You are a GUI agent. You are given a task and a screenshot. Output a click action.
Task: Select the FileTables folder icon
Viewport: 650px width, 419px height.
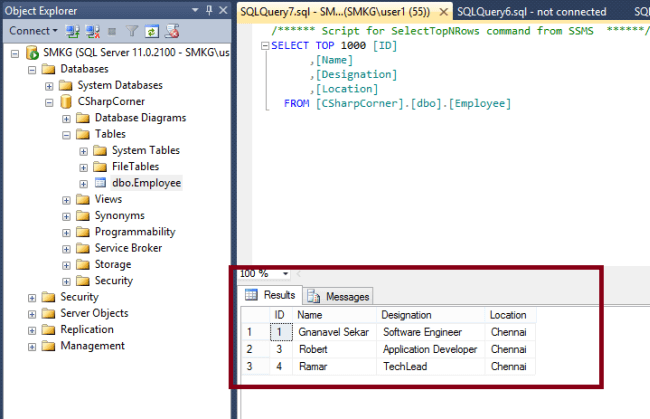coord(100,167)
